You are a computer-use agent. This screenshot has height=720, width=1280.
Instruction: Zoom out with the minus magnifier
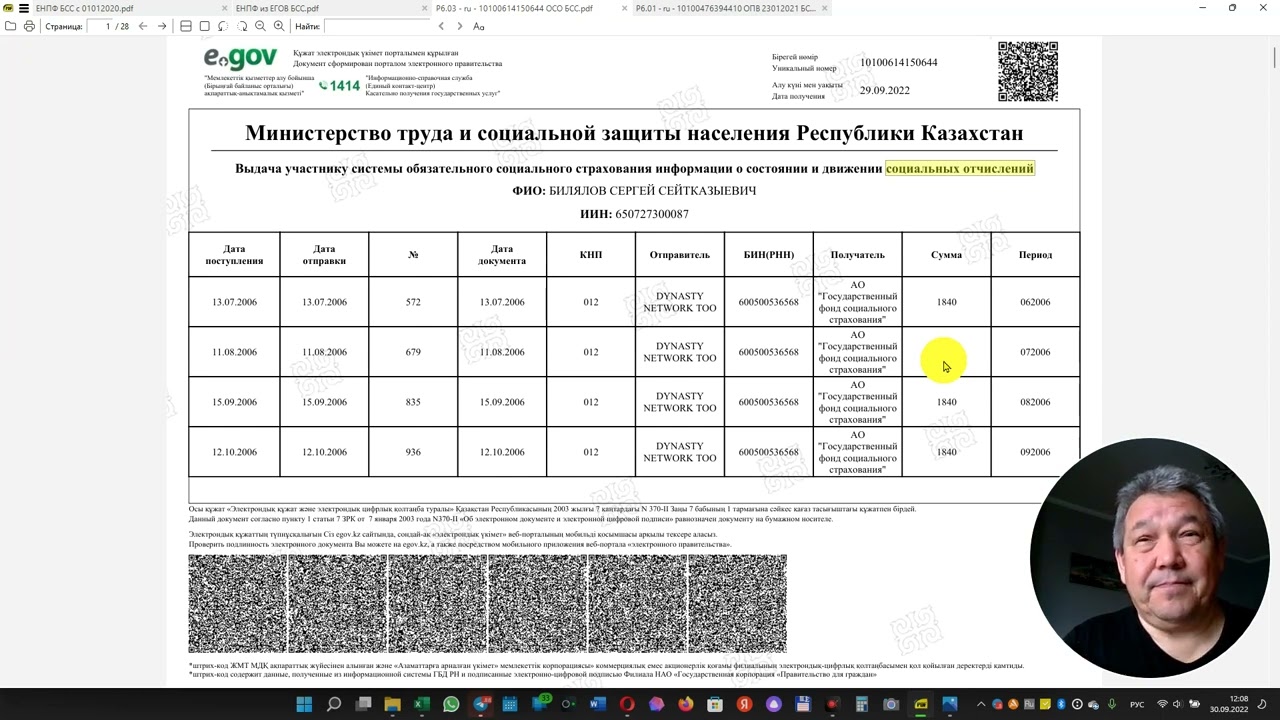260,26
